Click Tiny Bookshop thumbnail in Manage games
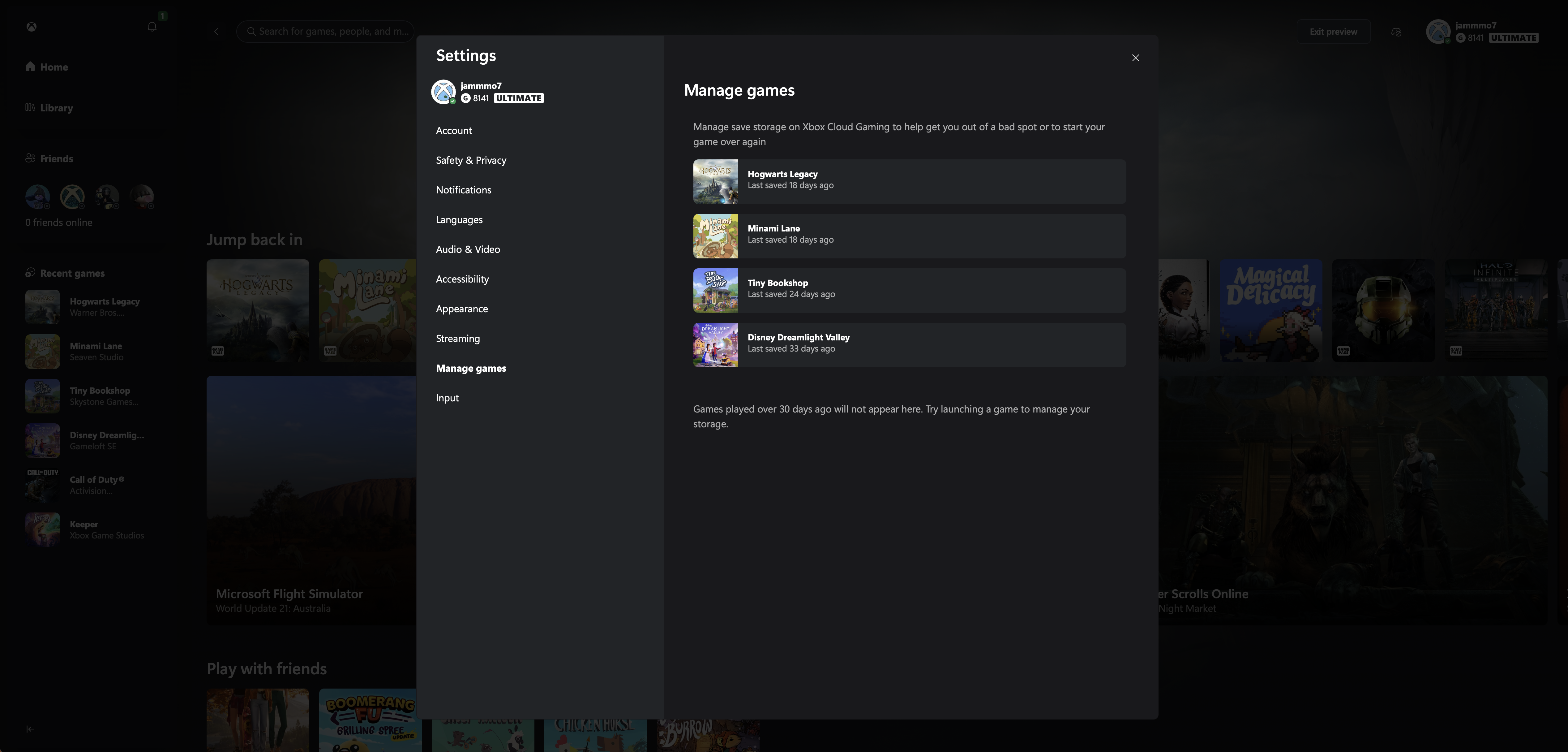Image resolution: width=1568 pixels, height=752 pixels. click(715, 291)
